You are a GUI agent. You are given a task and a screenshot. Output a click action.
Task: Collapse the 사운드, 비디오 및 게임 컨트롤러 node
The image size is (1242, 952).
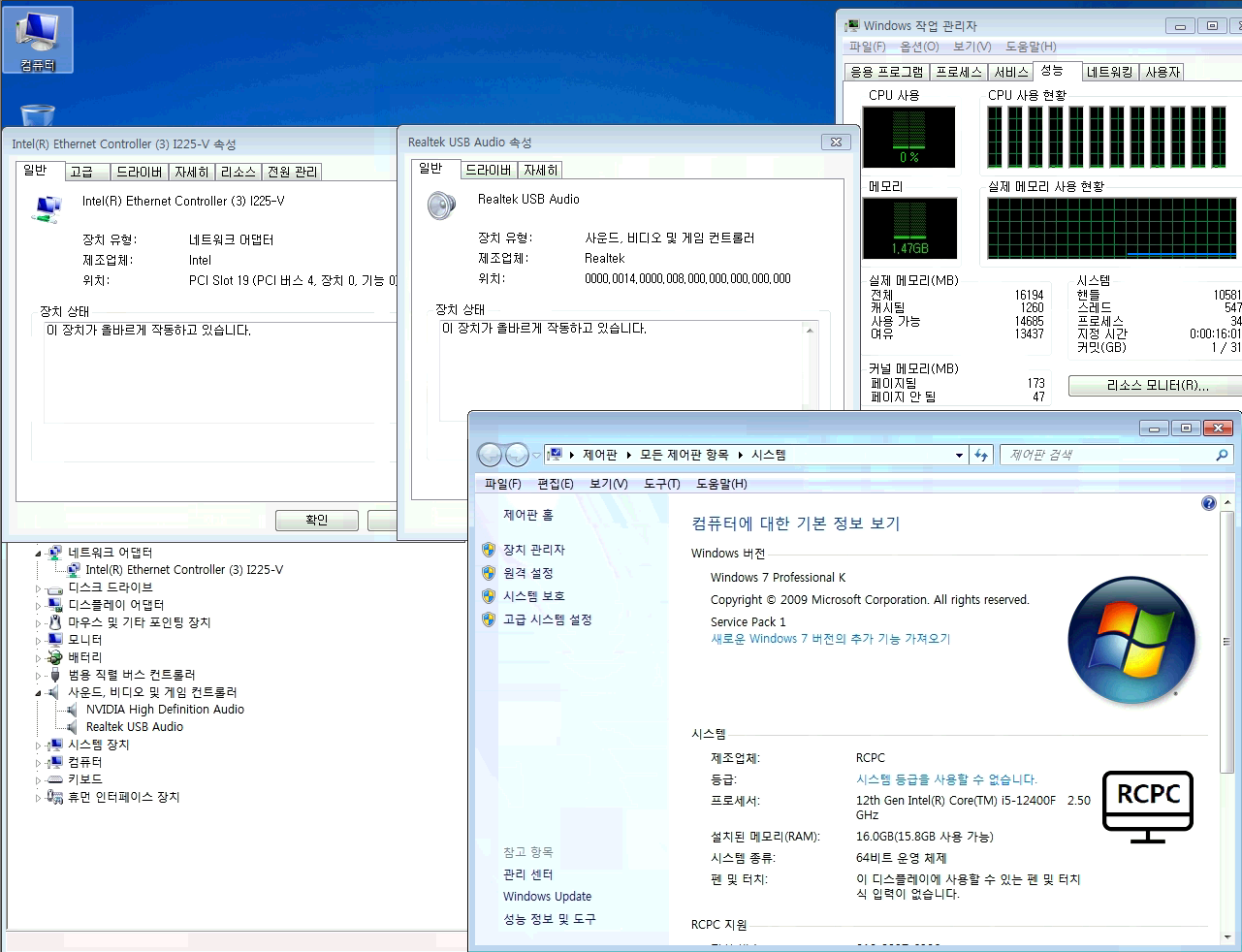click(39, 693)
